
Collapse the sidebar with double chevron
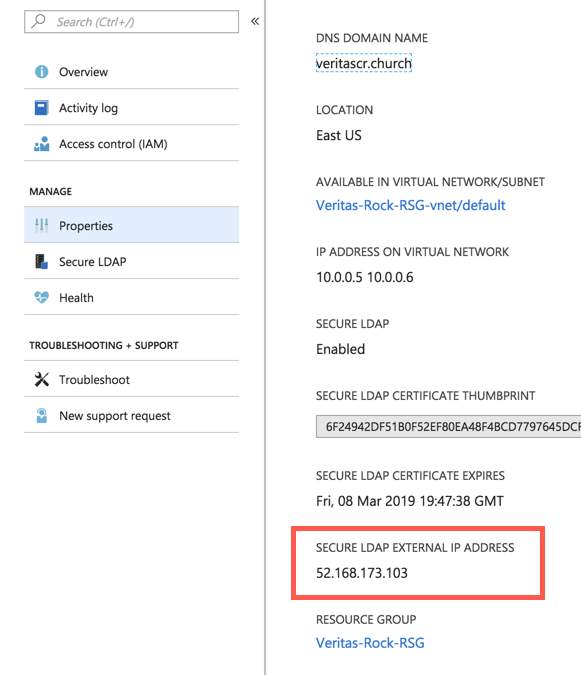tap(255, 21)
